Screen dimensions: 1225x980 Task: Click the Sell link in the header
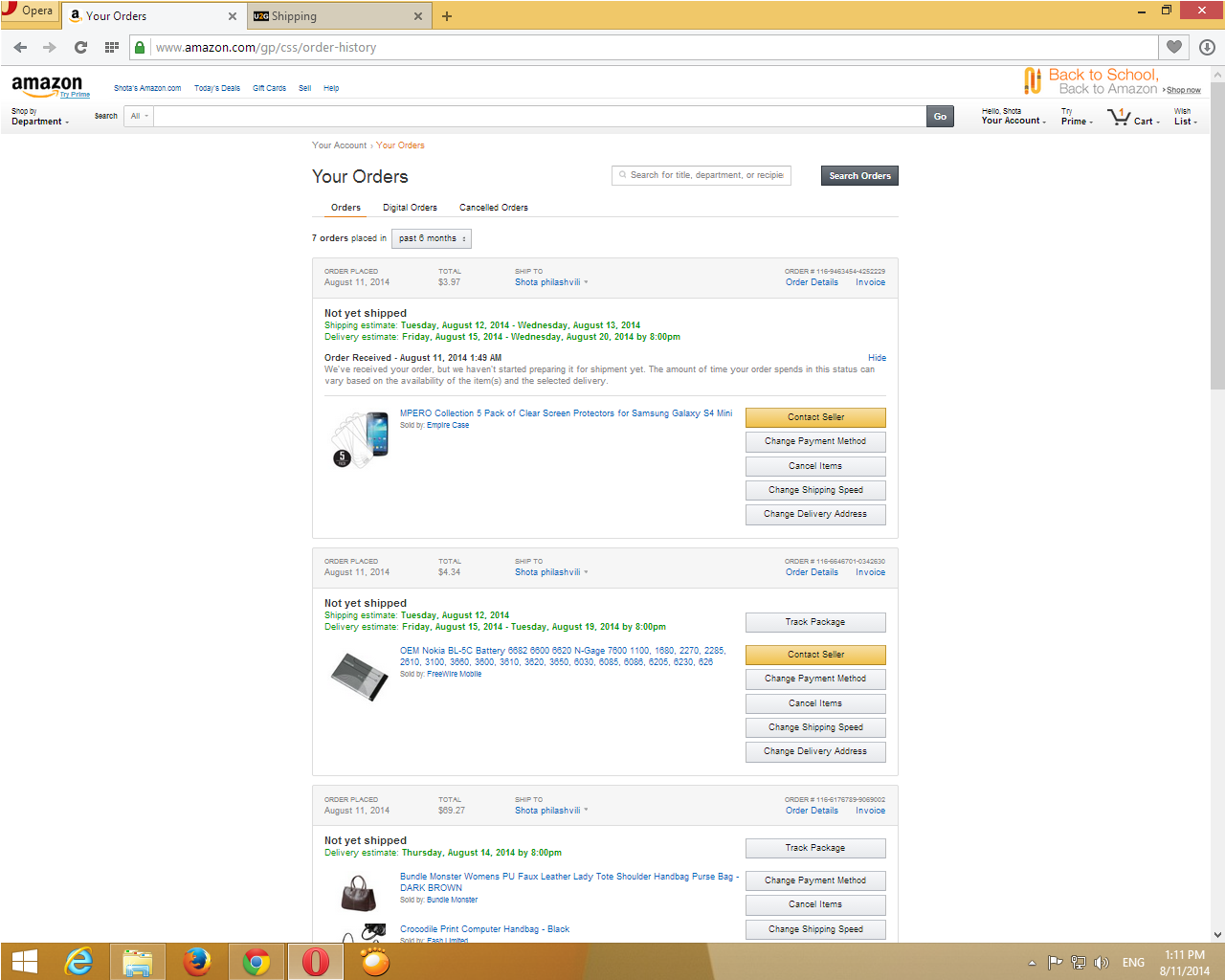point(304,88)
